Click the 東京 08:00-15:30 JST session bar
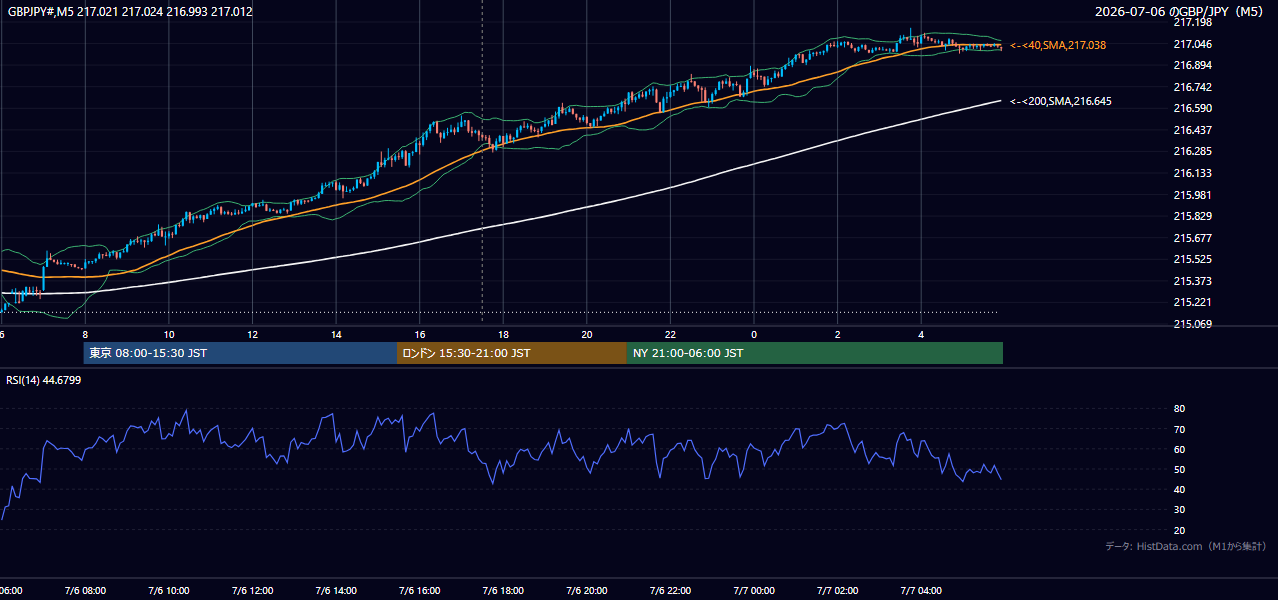 click(241, 353)
